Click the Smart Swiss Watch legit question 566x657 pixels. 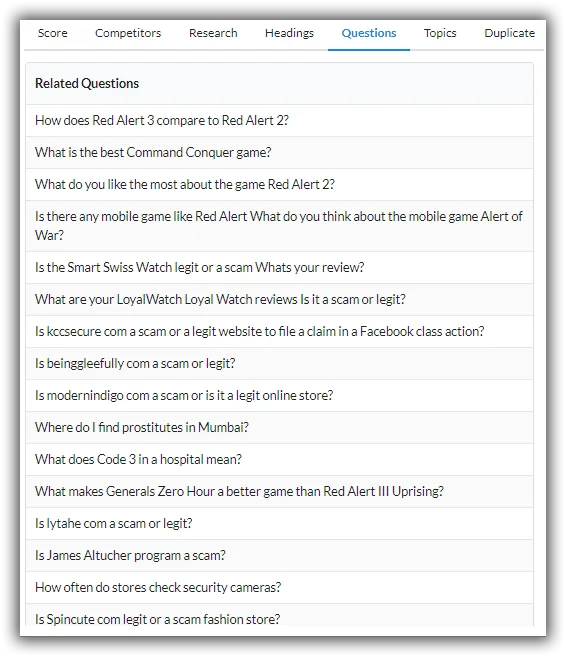click(x=279, y=267)
